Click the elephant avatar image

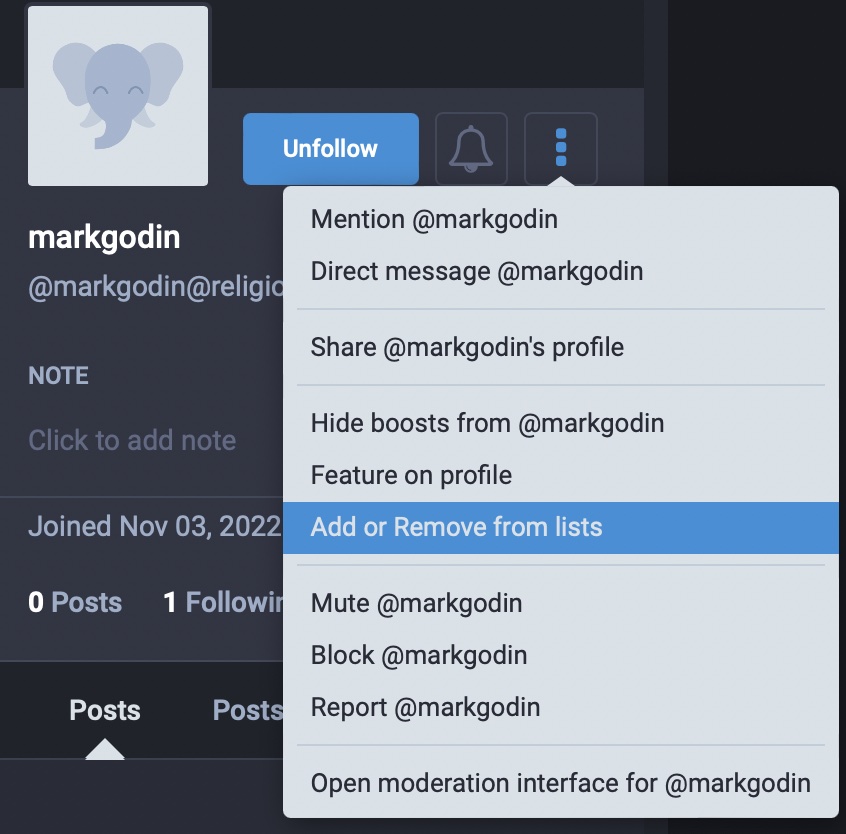(118, 96)
